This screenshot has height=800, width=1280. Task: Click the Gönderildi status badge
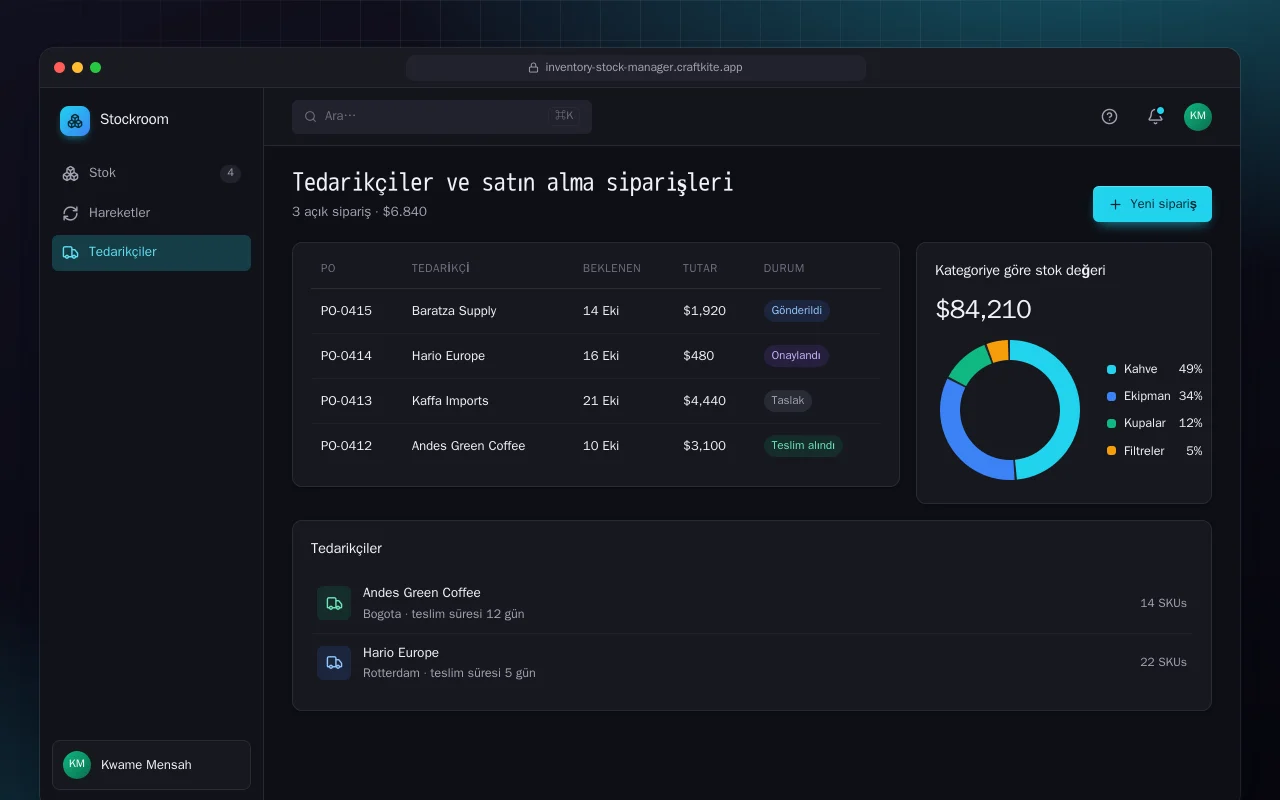797,311
